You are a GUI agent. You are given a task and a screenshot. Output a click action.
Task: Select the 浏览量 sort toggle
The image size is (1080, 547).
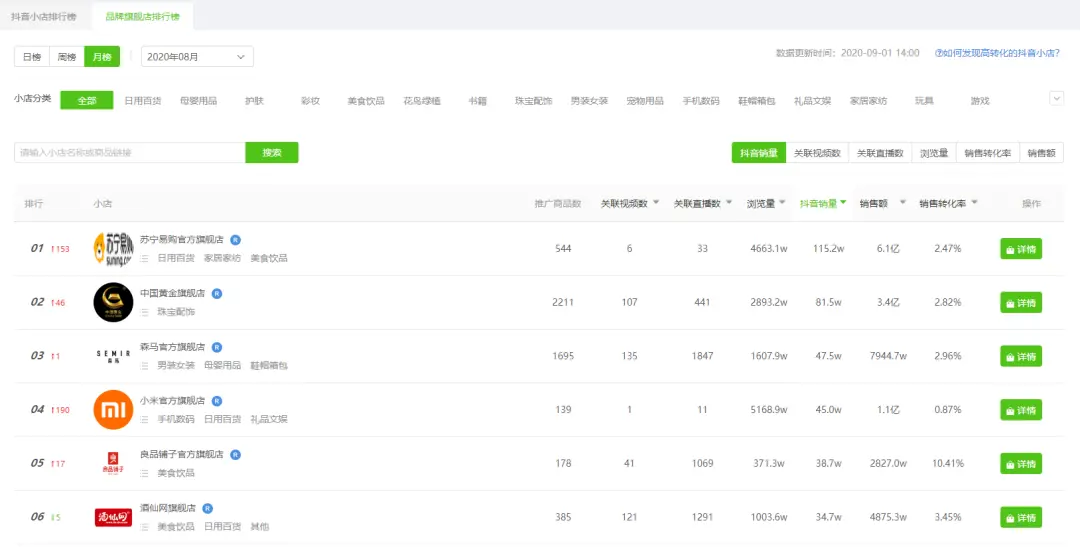pyautogui.click(x=933, y=153)
